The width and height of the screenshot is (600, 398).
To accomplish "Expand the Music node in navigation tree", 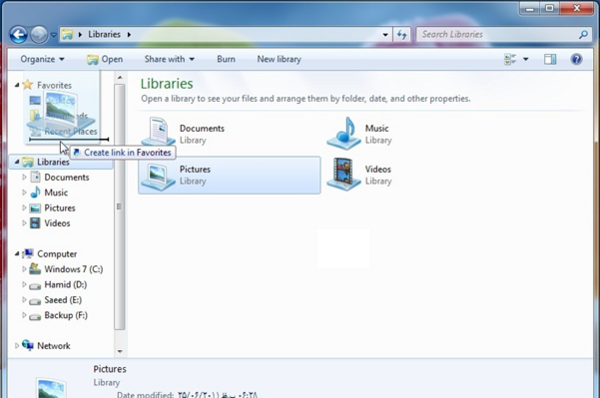I will [24, 192].
